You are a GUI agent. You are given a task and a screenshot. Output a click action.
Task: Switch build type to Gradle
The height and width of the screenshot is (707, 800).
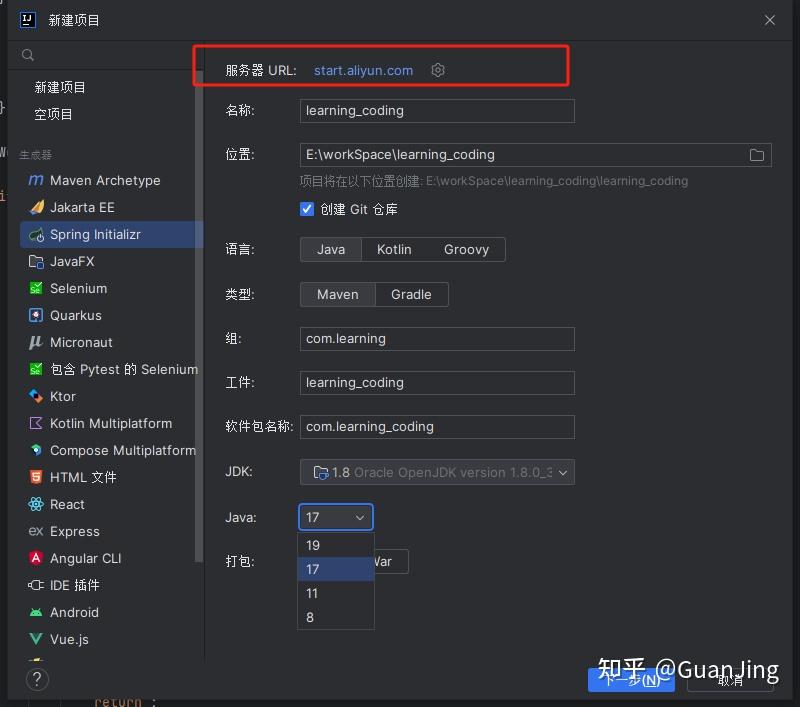(412, 294)
